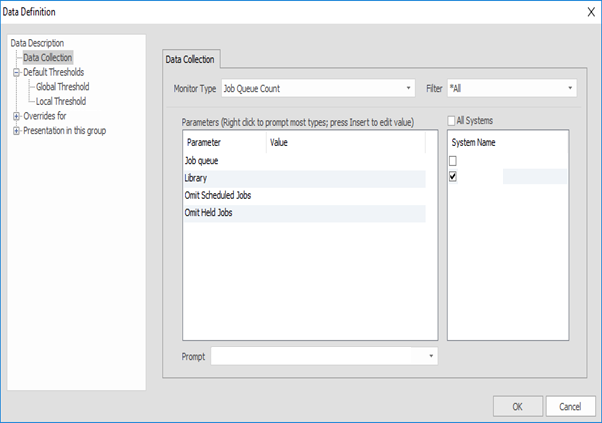This screenshot has width=602, height=423.
Task: Expand the Overrides for tree node
Action: click(x=16, y=116)
